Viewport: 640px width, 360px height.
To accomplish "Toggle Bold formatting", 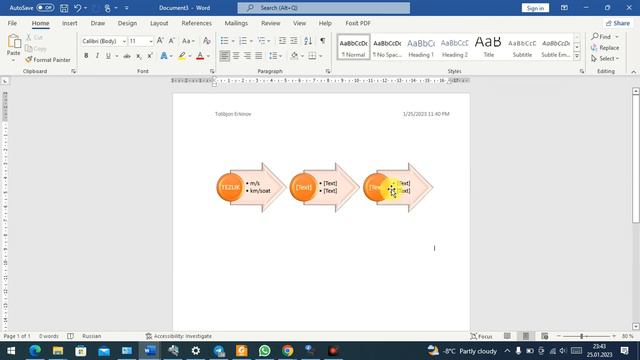I will click(x=86, y=56).
